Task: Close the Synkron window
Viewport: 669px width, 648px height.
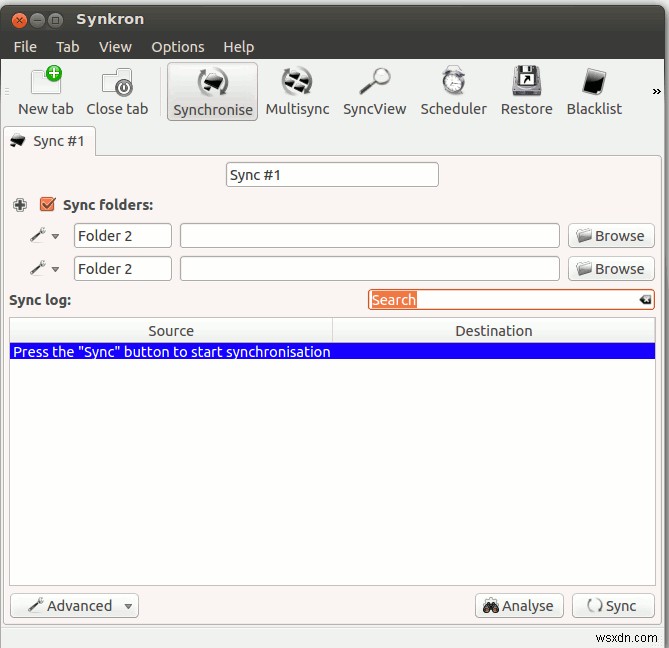Action: click(x=19, y=20)
